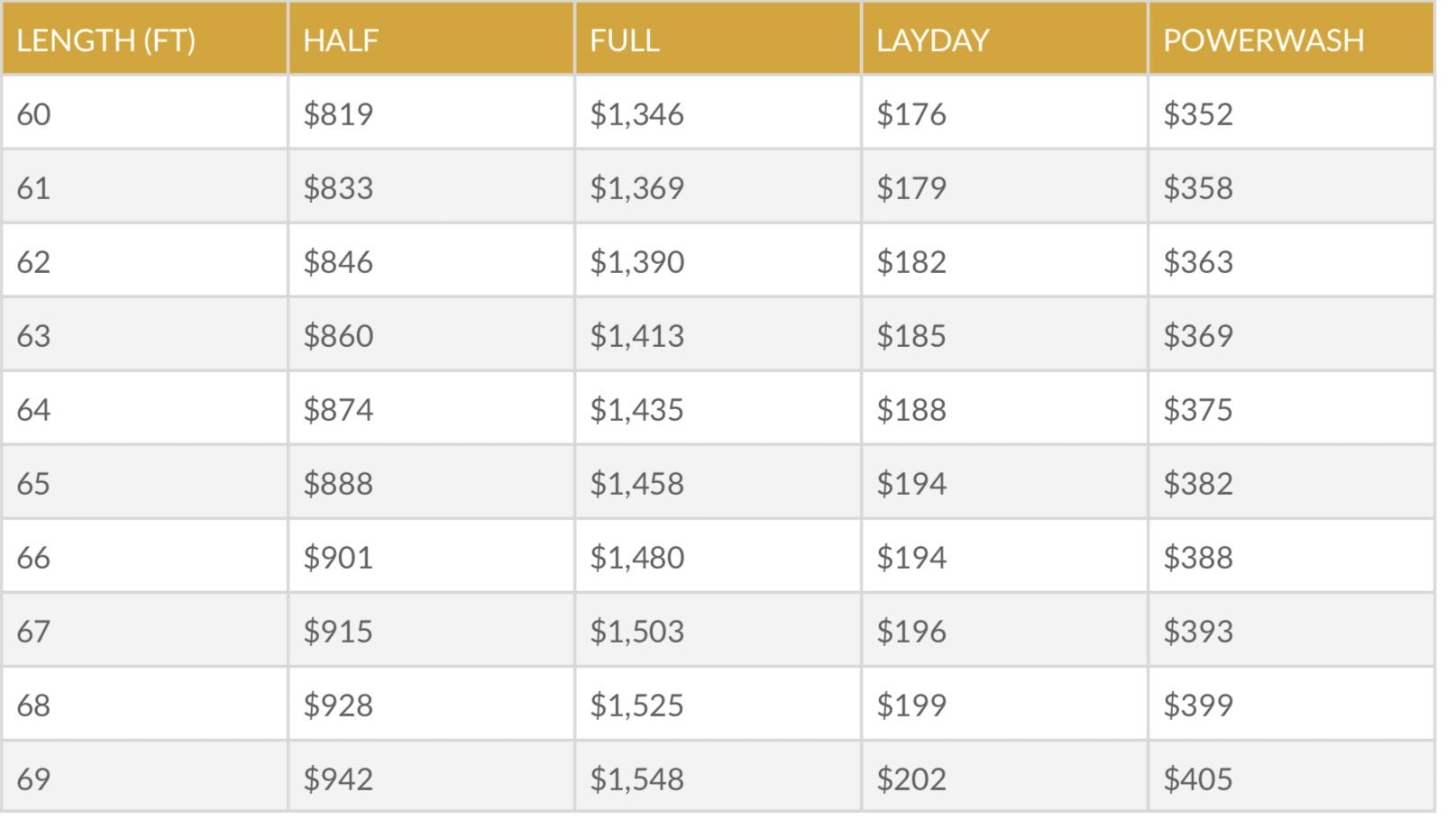Viewport: 1456px width, 829px height.
Task: Click the $1,480 full price cell
Action: click(637, 558)
